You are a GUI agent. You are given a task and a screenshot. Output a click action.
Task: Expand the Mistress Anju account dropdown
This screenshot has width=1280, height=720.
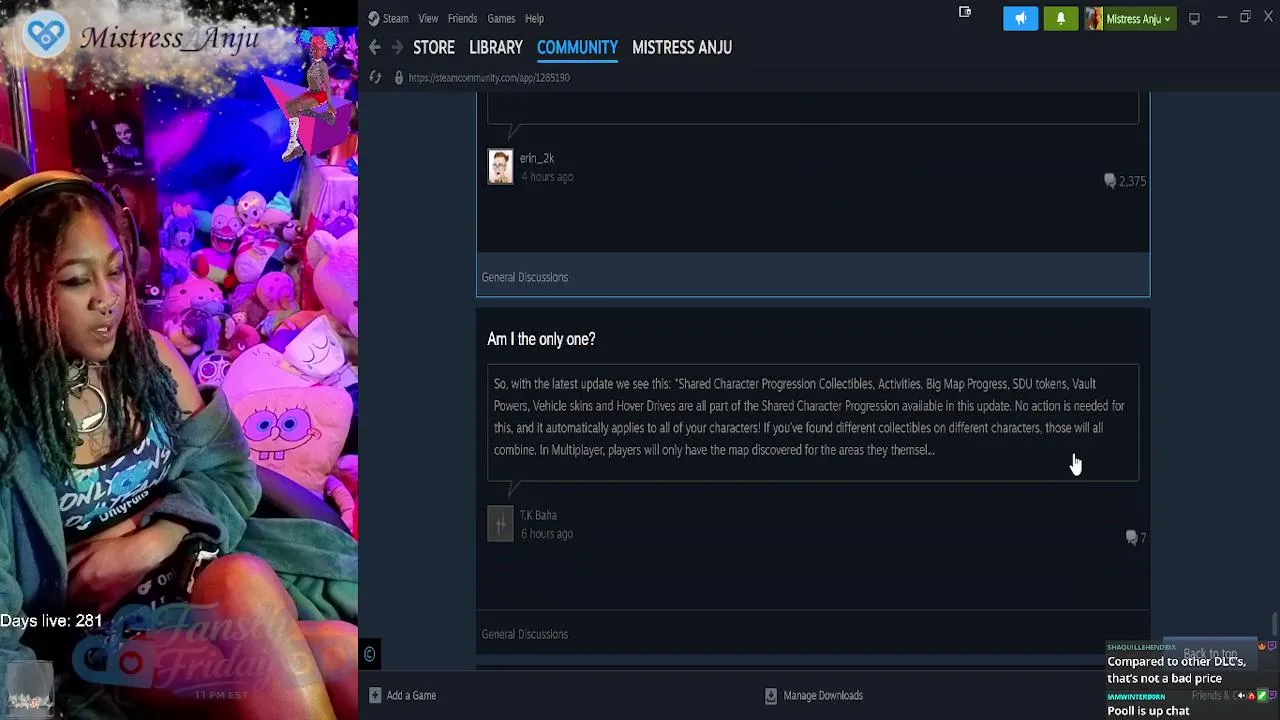click(x=1138, y=18)
